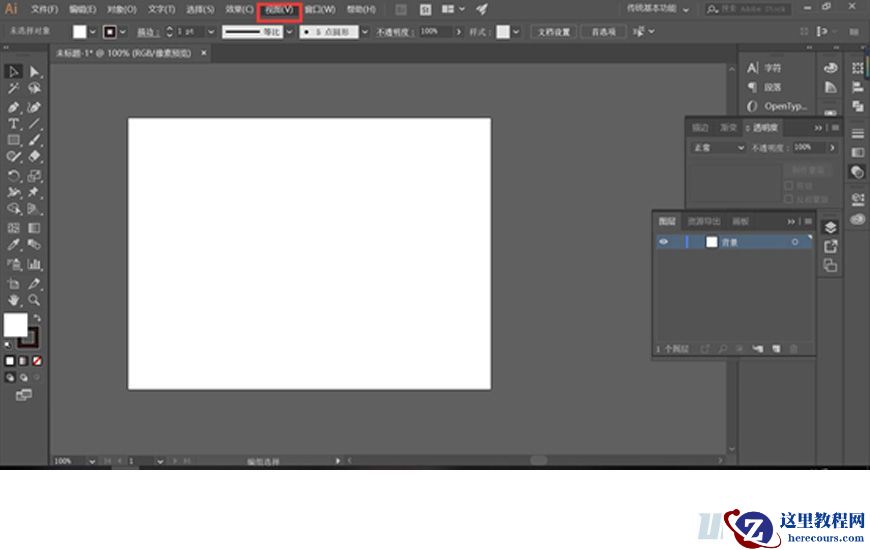Viewport: 870px width, 550px height.
Task: Hide the 背景 layer with eye icon
Action: click(x=663, y=242)
